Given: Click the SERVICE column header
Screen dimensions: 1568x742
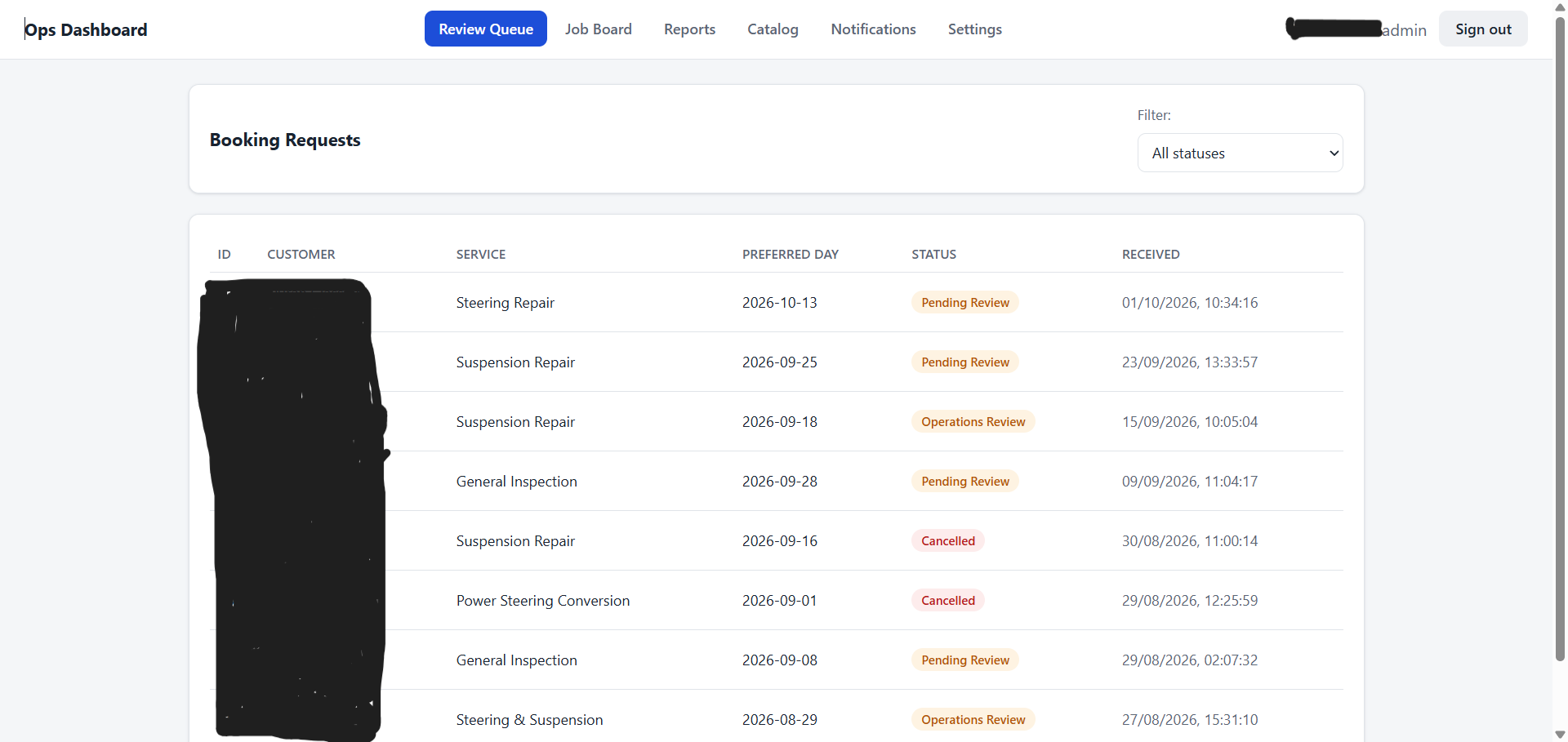Looking at the screenshot, I should tap(481, 255).
